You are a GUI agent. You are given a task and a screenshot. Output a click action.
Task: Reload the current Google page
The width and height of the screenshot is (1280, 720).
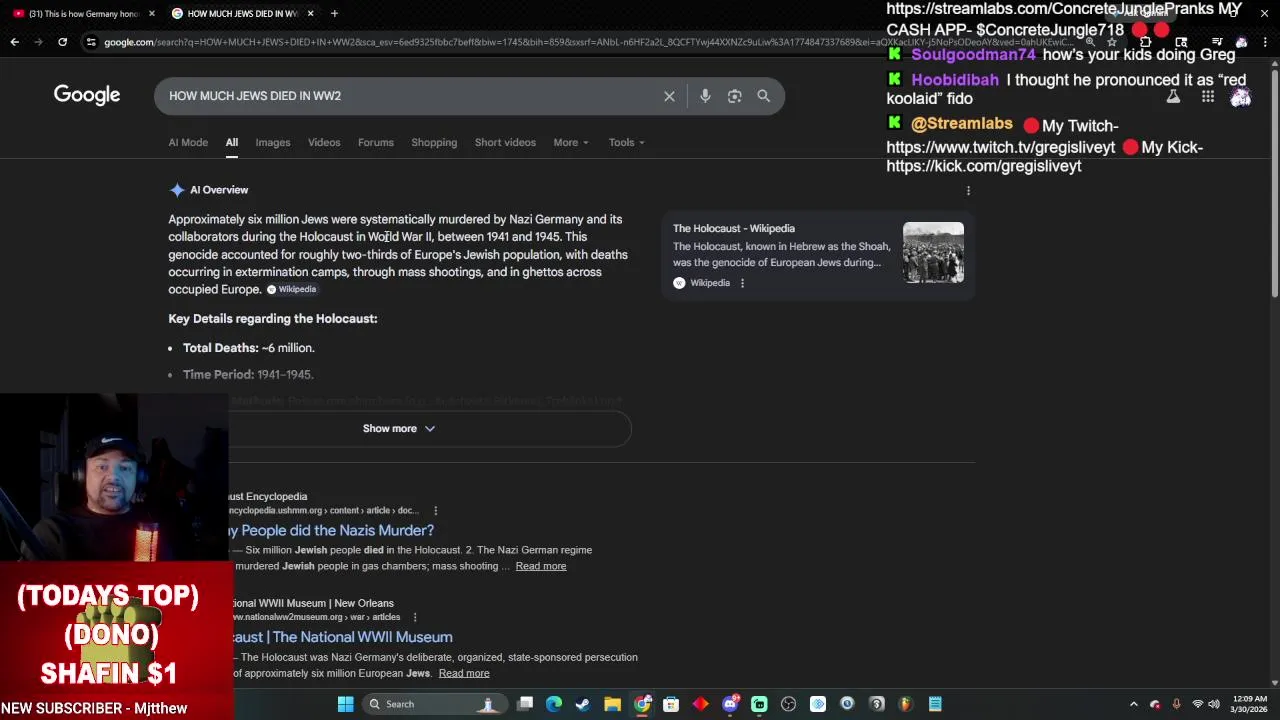point(62,42)
